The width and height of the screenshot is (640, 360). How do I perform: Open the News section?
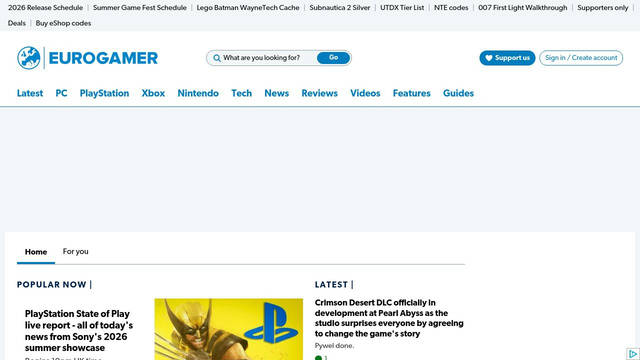click(276, 93)
